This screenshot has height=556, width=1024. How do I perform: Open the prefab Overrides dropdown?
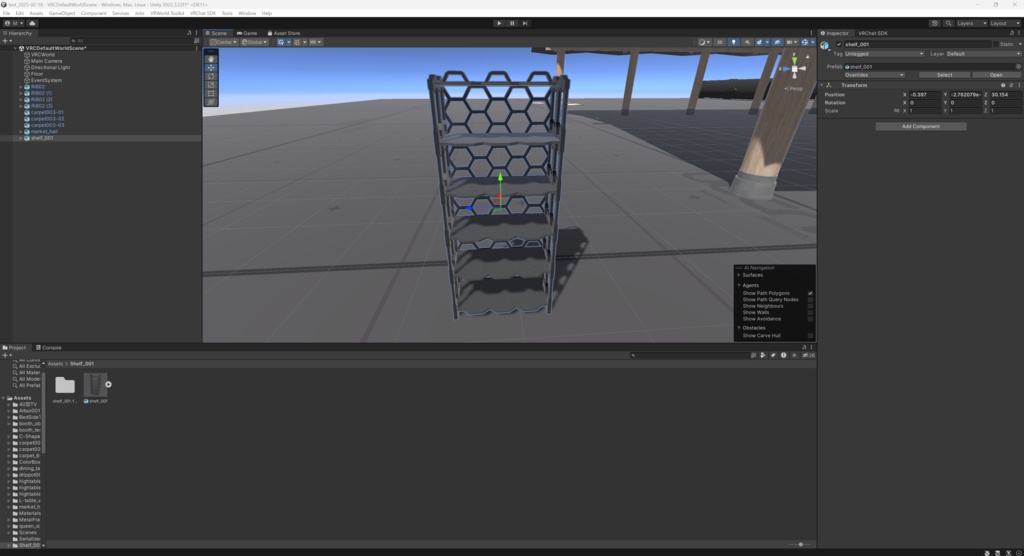pos(874,75)
